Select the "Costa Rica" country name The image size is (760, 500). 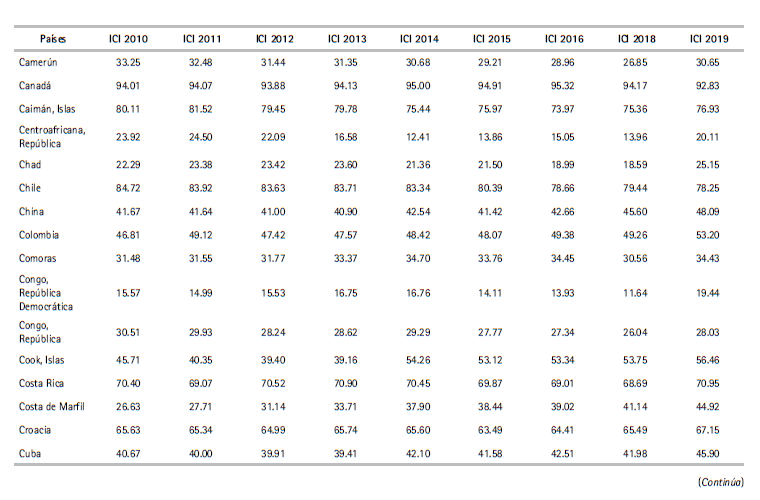point(43,383)
